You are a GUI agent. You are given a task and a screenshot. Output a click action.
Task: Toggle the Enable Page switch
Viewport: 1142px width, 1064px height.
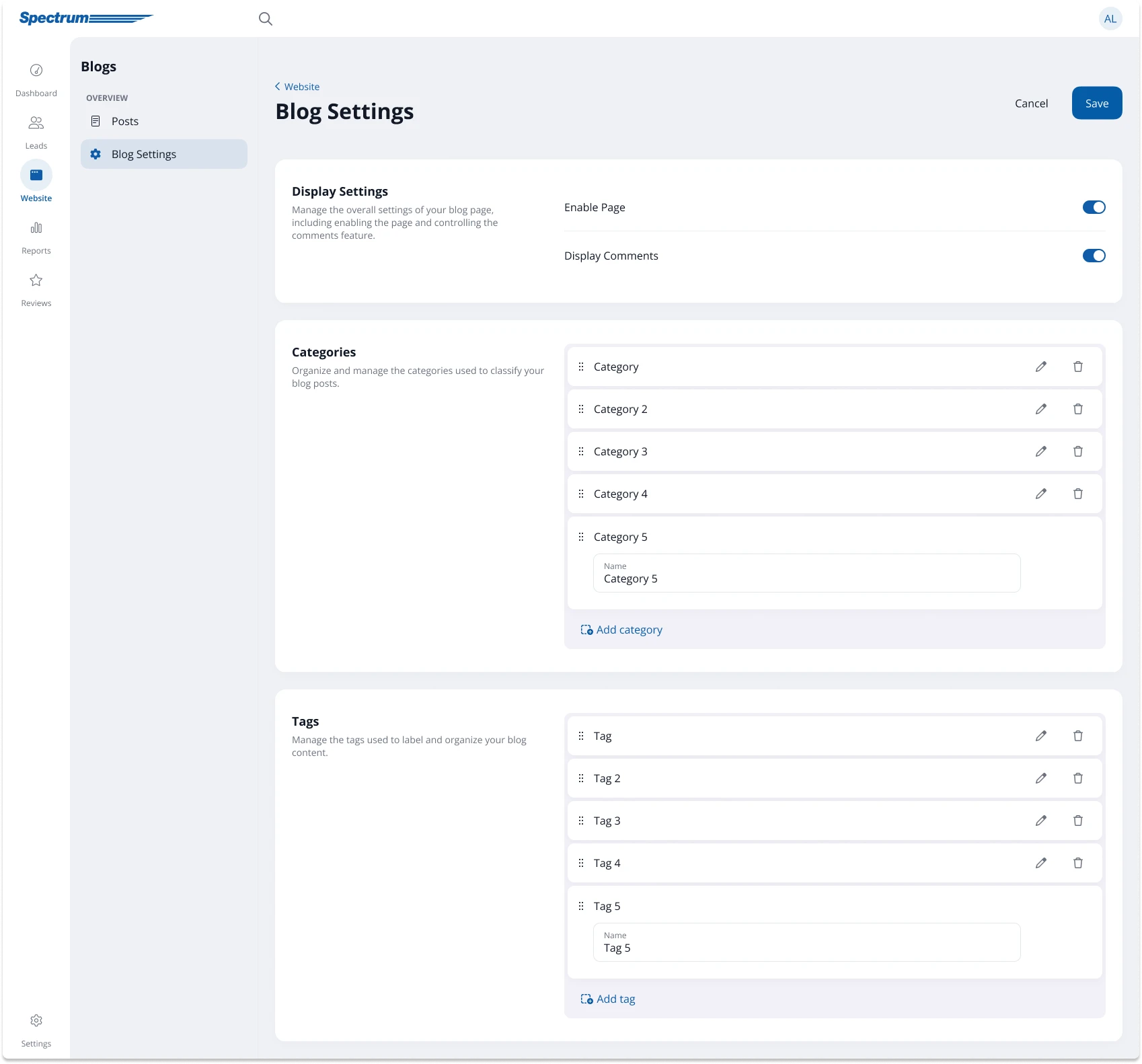click(x=1094, y=207)
